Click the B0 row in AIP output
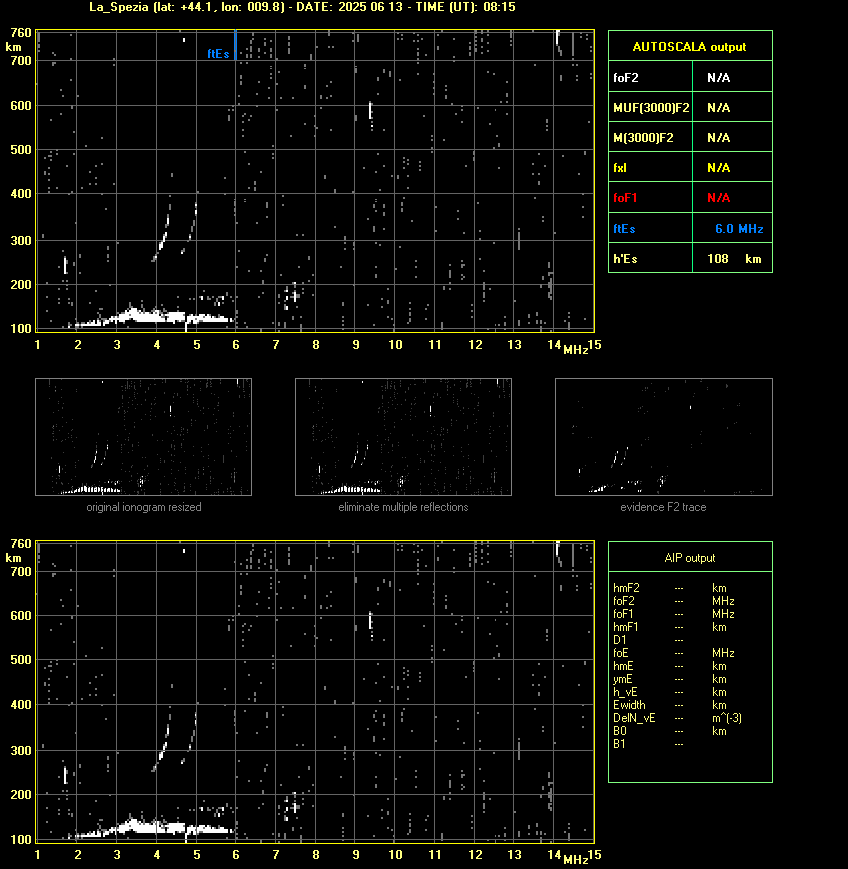The width and height of the screenshot is (848, 869). [x=670, y=731]
